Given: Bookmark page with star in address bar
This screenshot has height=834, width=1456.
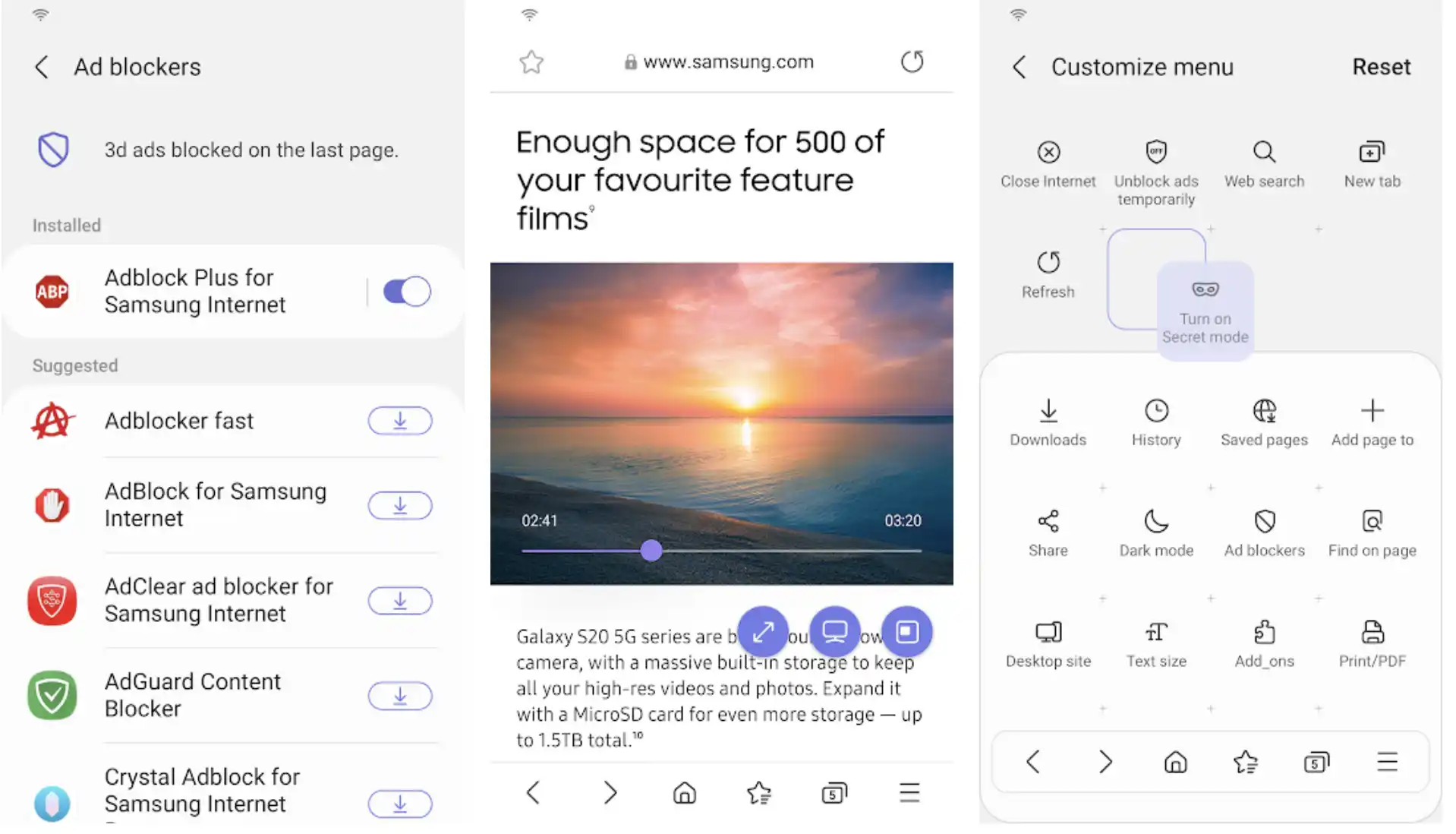Looking at the screenshot, I should coord(531,62).
